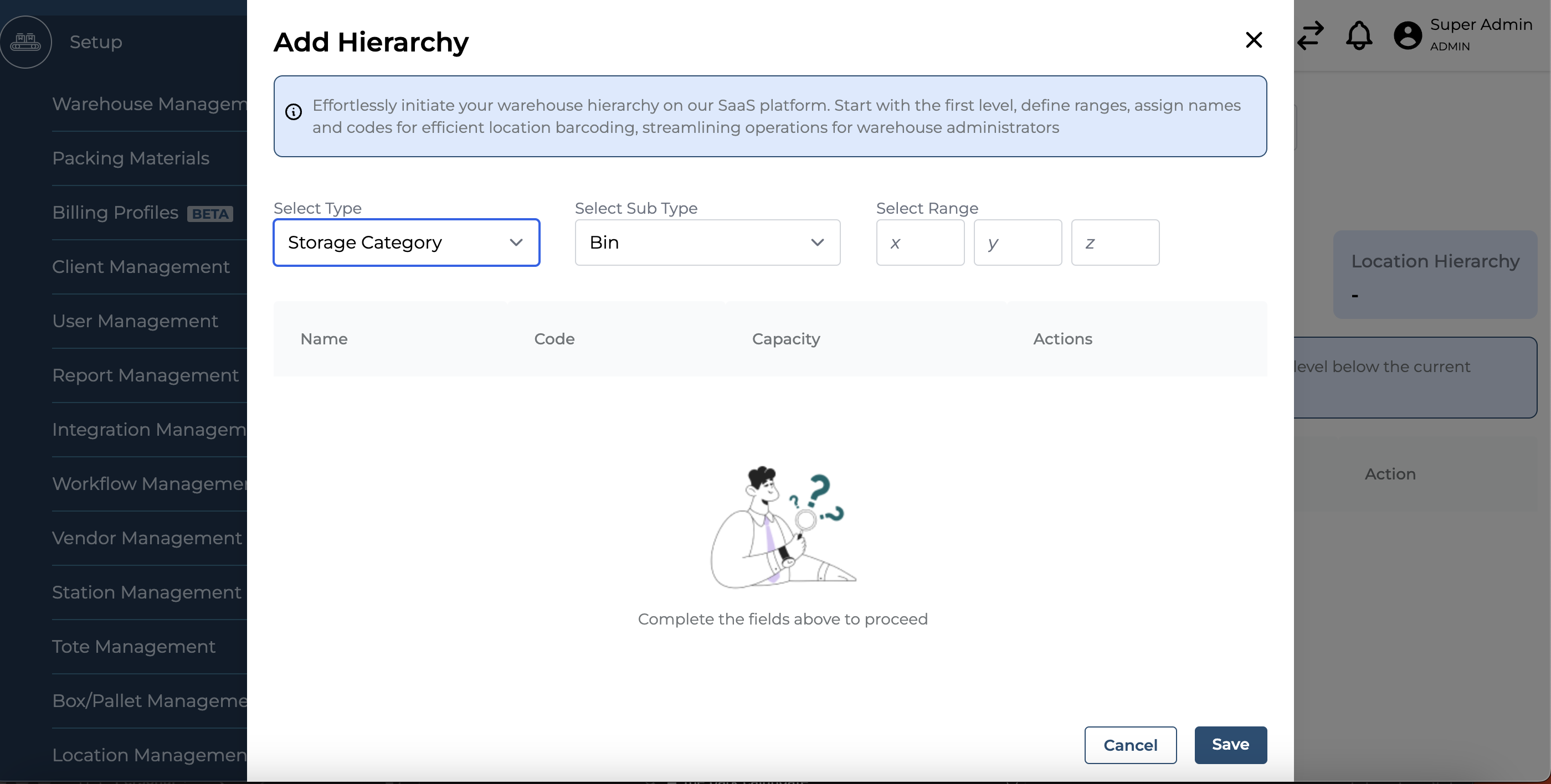Click the x range input field

coord(920,243)
